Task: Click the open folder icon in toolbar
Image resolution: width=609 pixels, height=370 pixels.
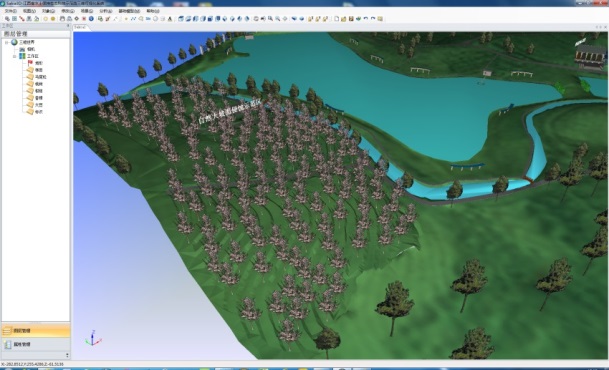Action: pos(344,19)
